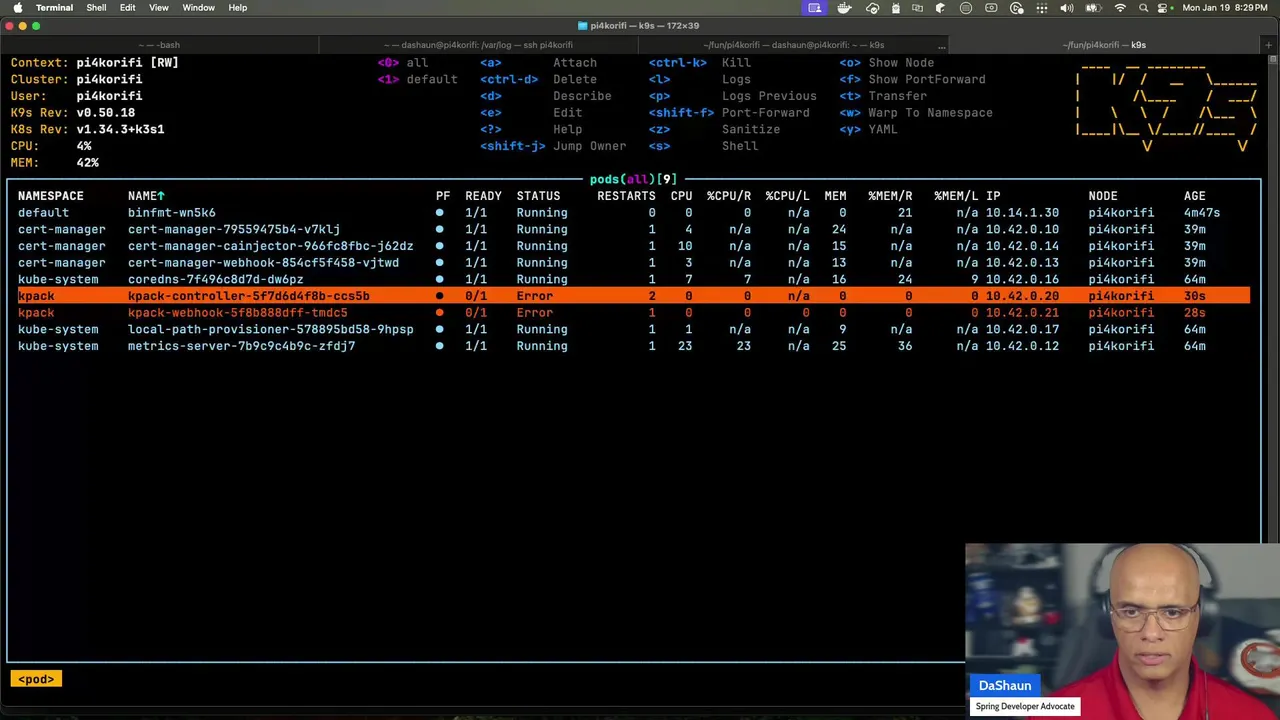The height and width of the screenshot is (720, 1280).
Task: Open Spotlight search magnifier
Action: pos(1143,8)
